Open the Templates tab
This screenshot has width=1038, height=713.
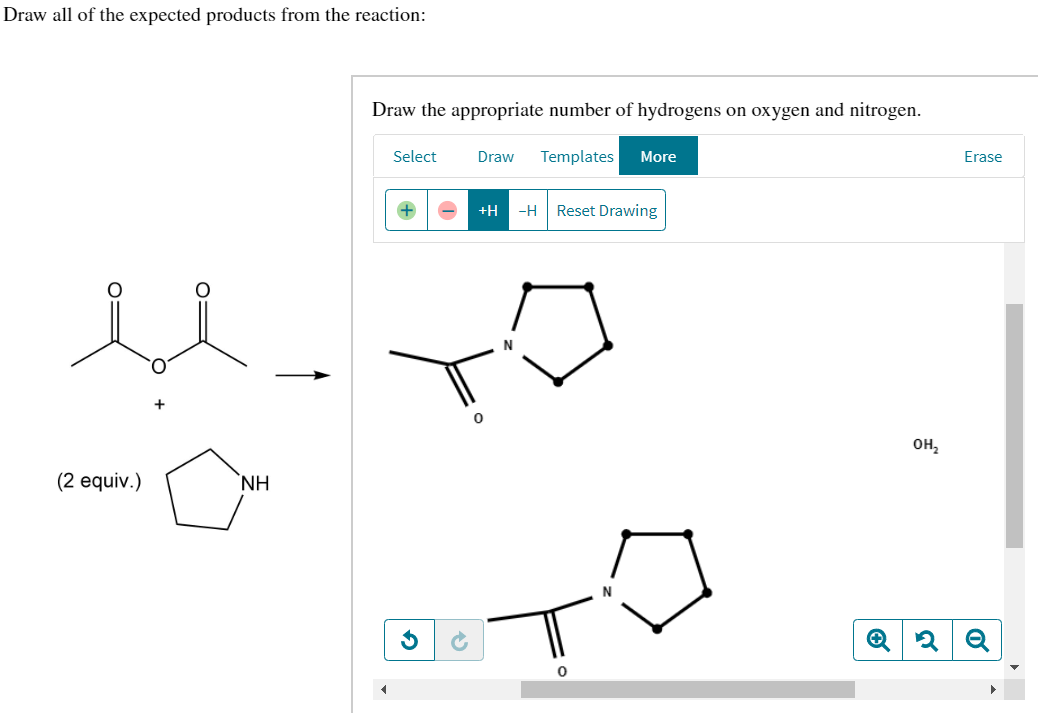(577, 156)
